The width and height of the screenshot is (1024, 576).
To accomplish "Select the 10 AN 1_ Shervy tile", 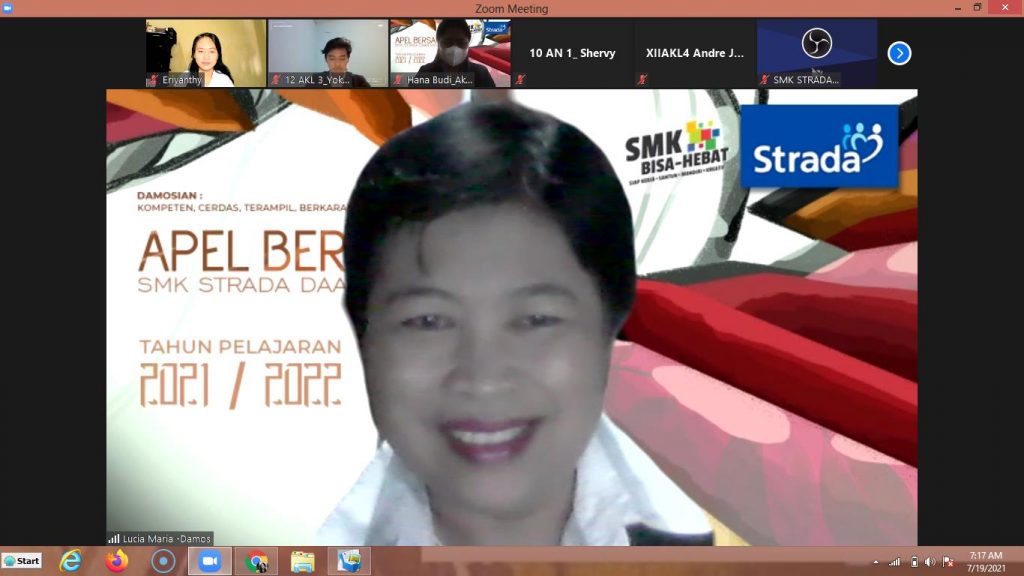I will click(x=572, y=53).
